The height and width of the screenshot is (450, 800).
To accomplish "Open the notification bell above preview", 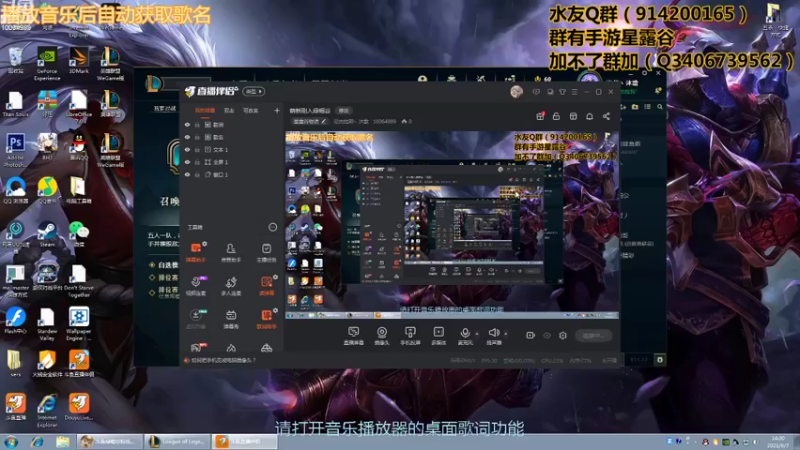I will pos(589,116).
